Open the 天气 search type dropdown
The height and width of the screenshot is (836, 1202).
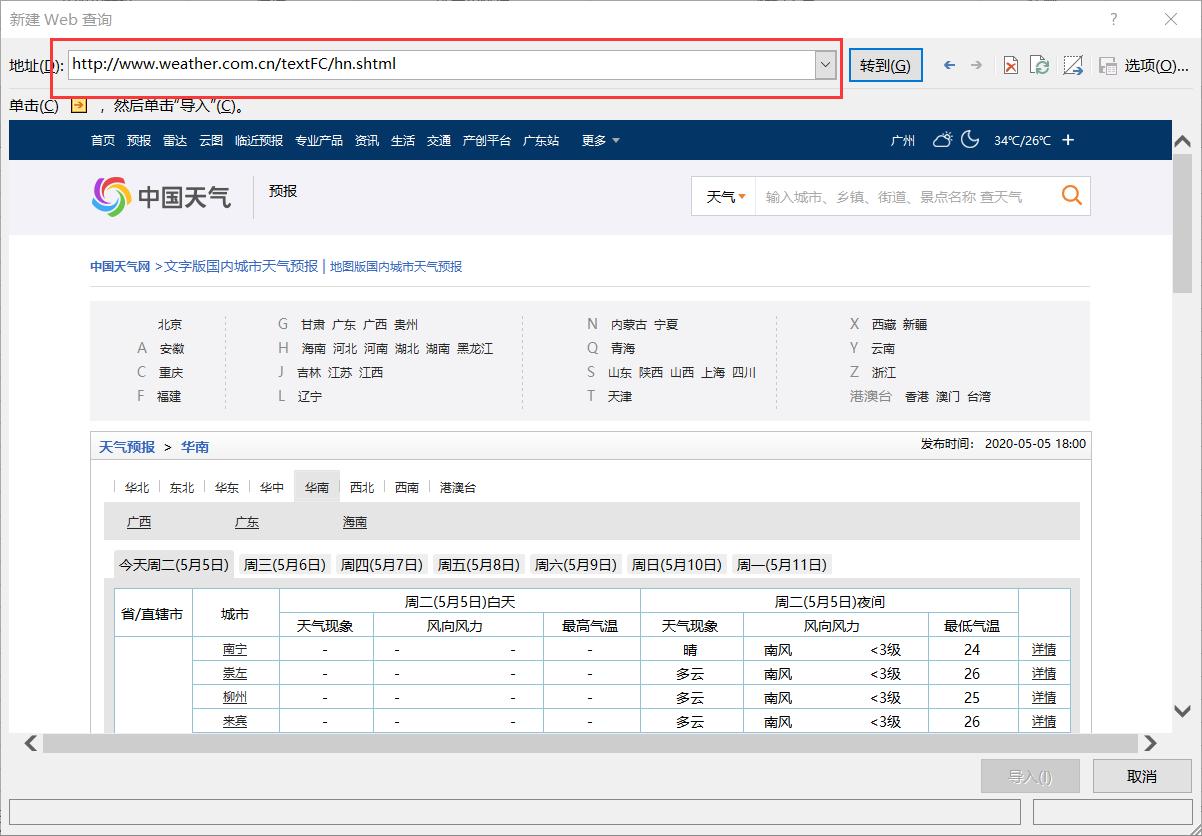[723, 196]
